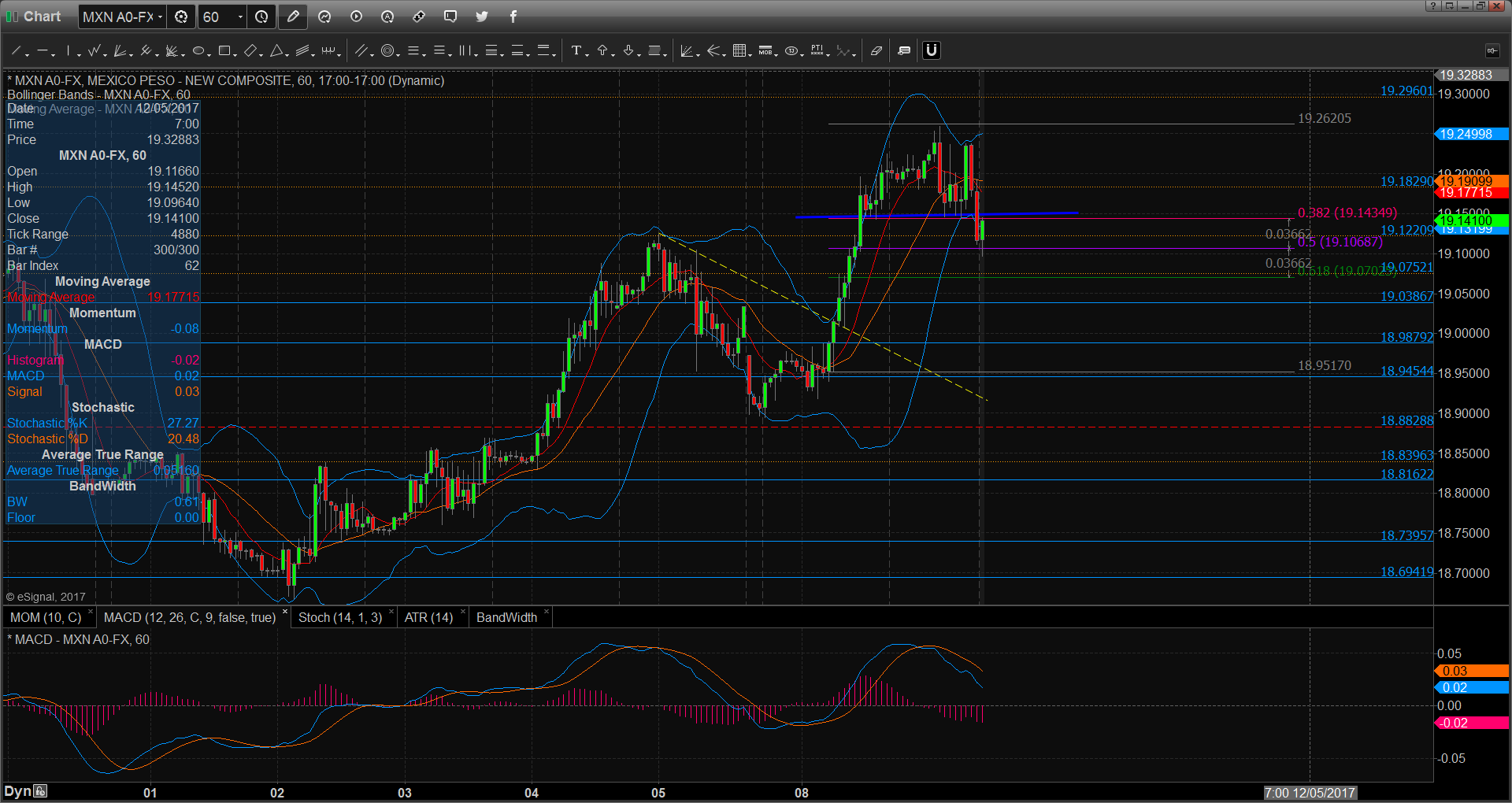Select the Gann grid tool
1512x803 pixels.
tap(739, 51)
